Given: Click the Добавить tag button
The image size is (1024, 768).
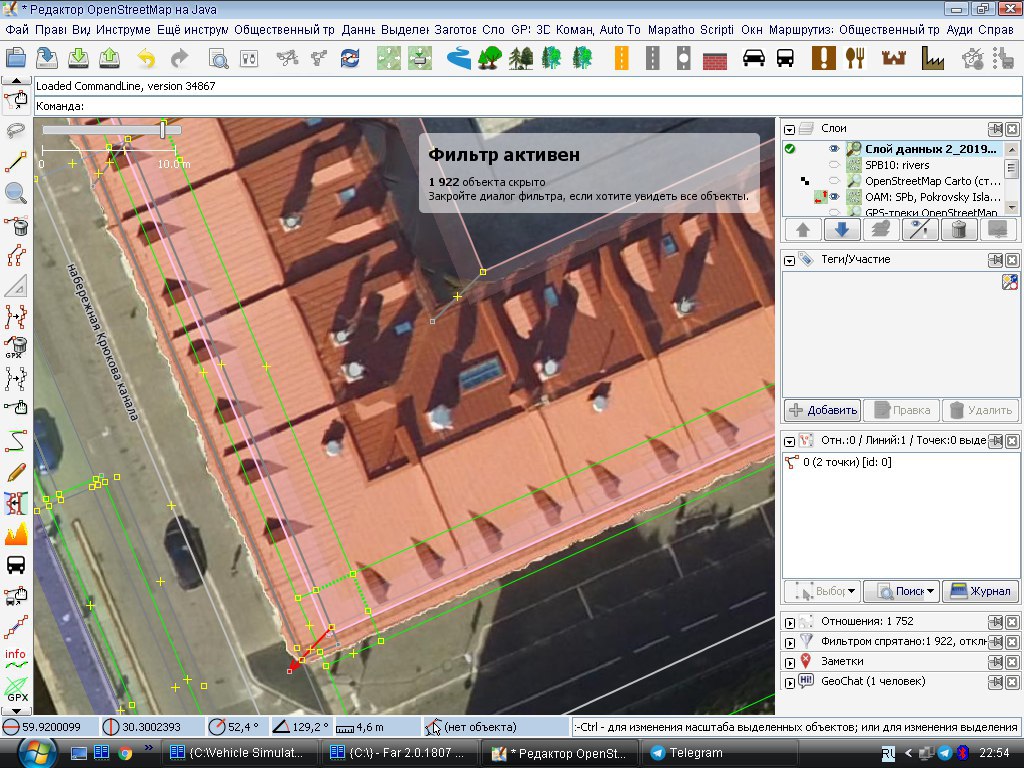Looking at the screenshot, I should [x=823, y=410].
